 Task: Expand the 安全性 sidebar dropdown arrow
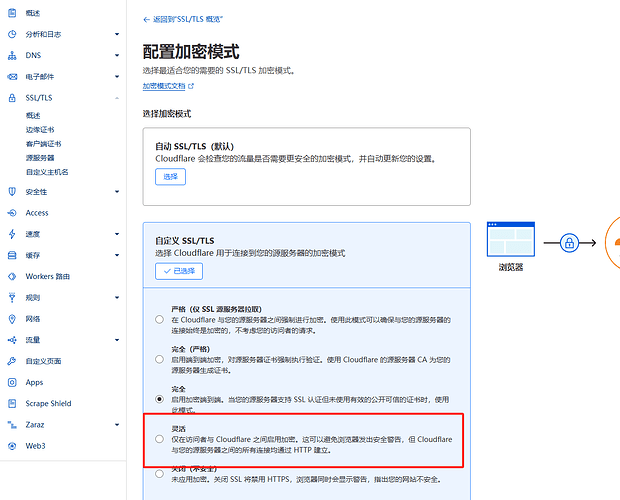[117, 192]
